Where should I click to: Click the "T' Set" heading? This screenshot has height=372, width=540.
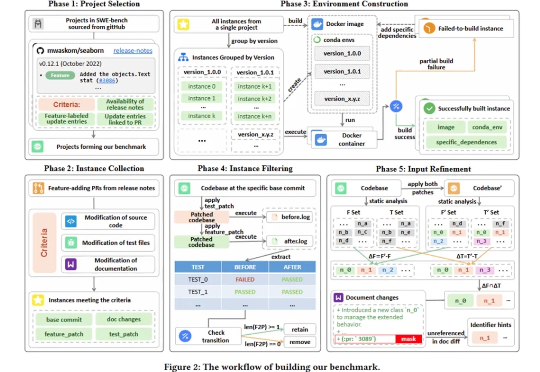(x=491, y=213)
